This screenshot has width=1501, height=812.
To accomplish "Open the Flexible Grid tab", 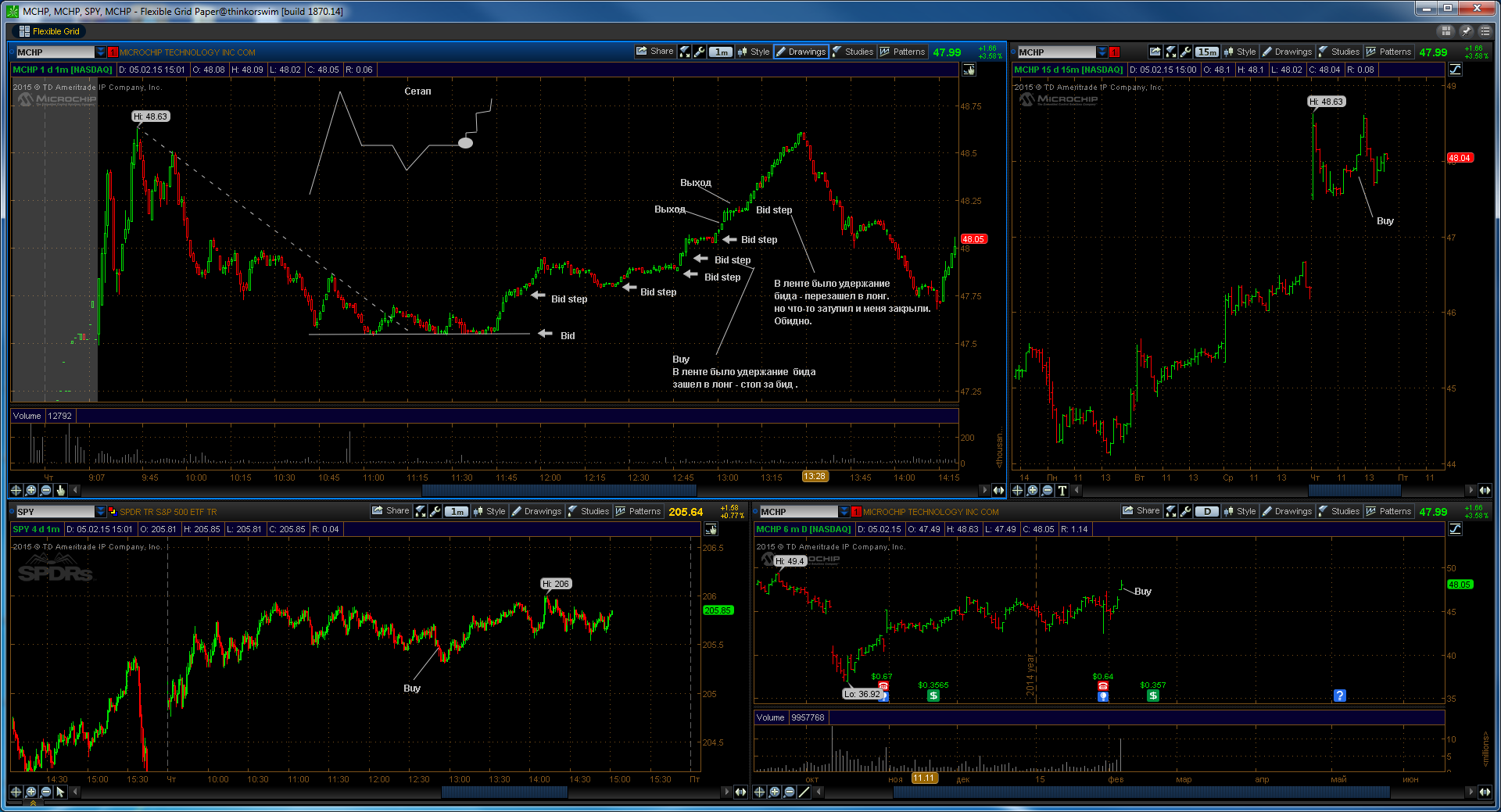I will point(48,31).
